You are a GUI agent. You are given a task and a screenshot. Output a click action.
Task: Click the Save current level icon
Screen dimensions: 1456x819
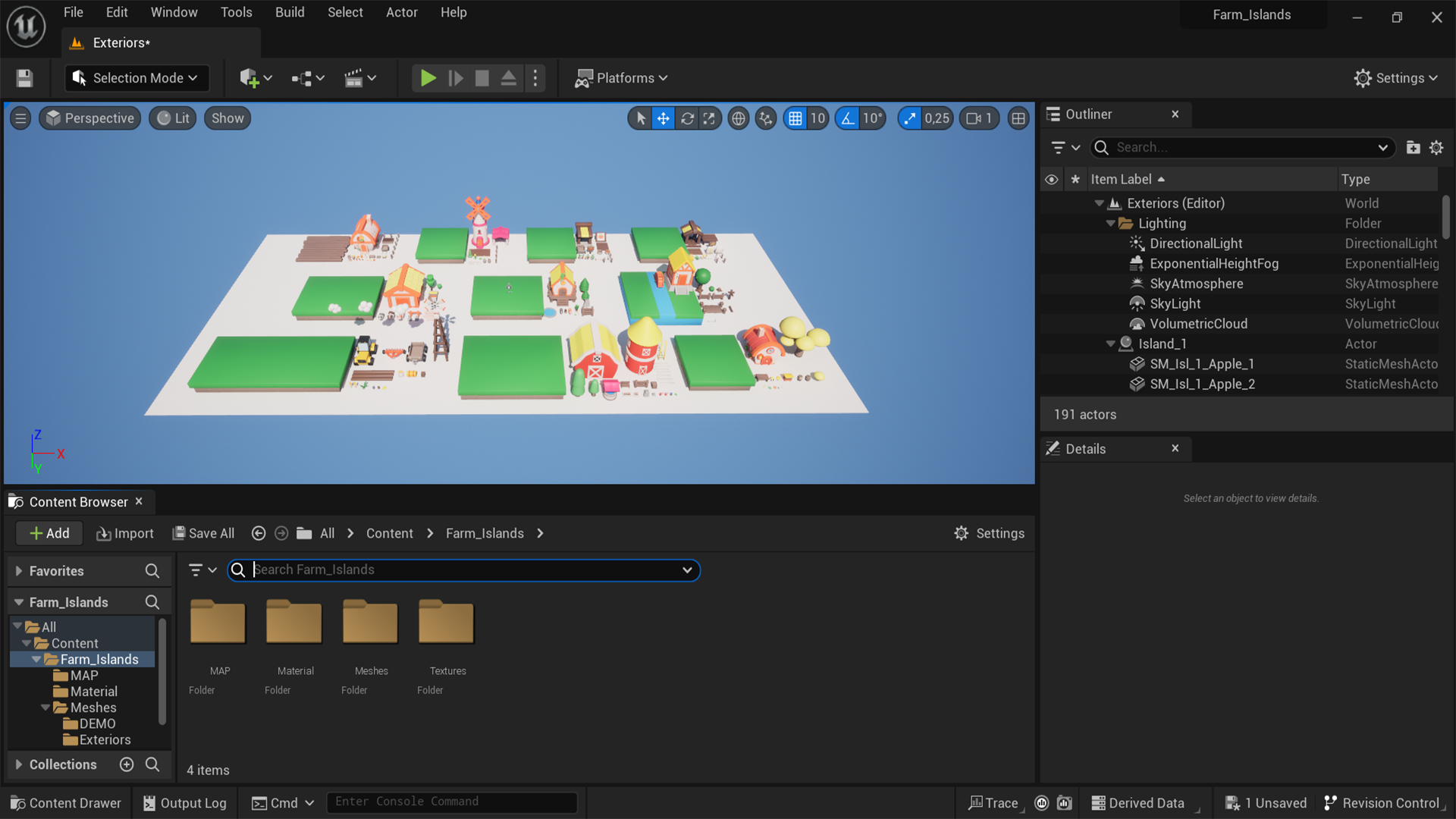click(x=24, y=77)
